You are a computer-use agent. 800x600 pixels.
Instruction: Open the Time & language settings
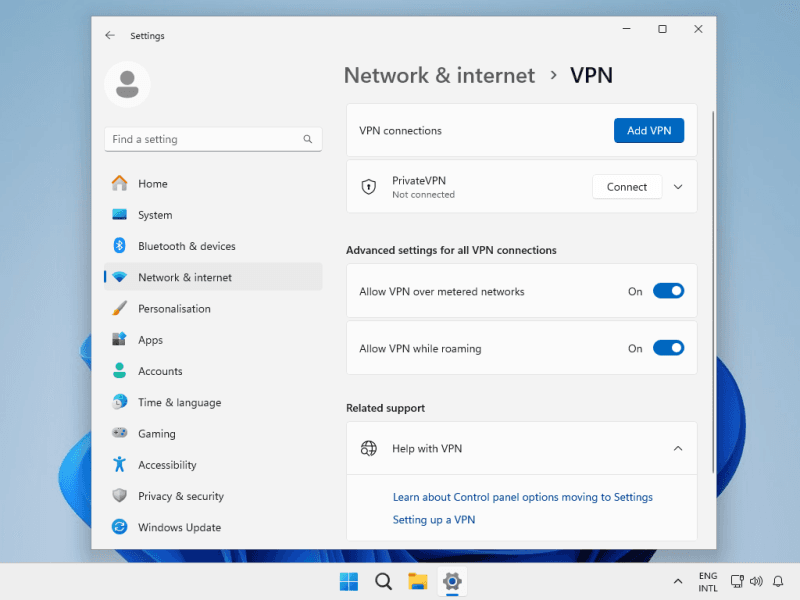179,403
